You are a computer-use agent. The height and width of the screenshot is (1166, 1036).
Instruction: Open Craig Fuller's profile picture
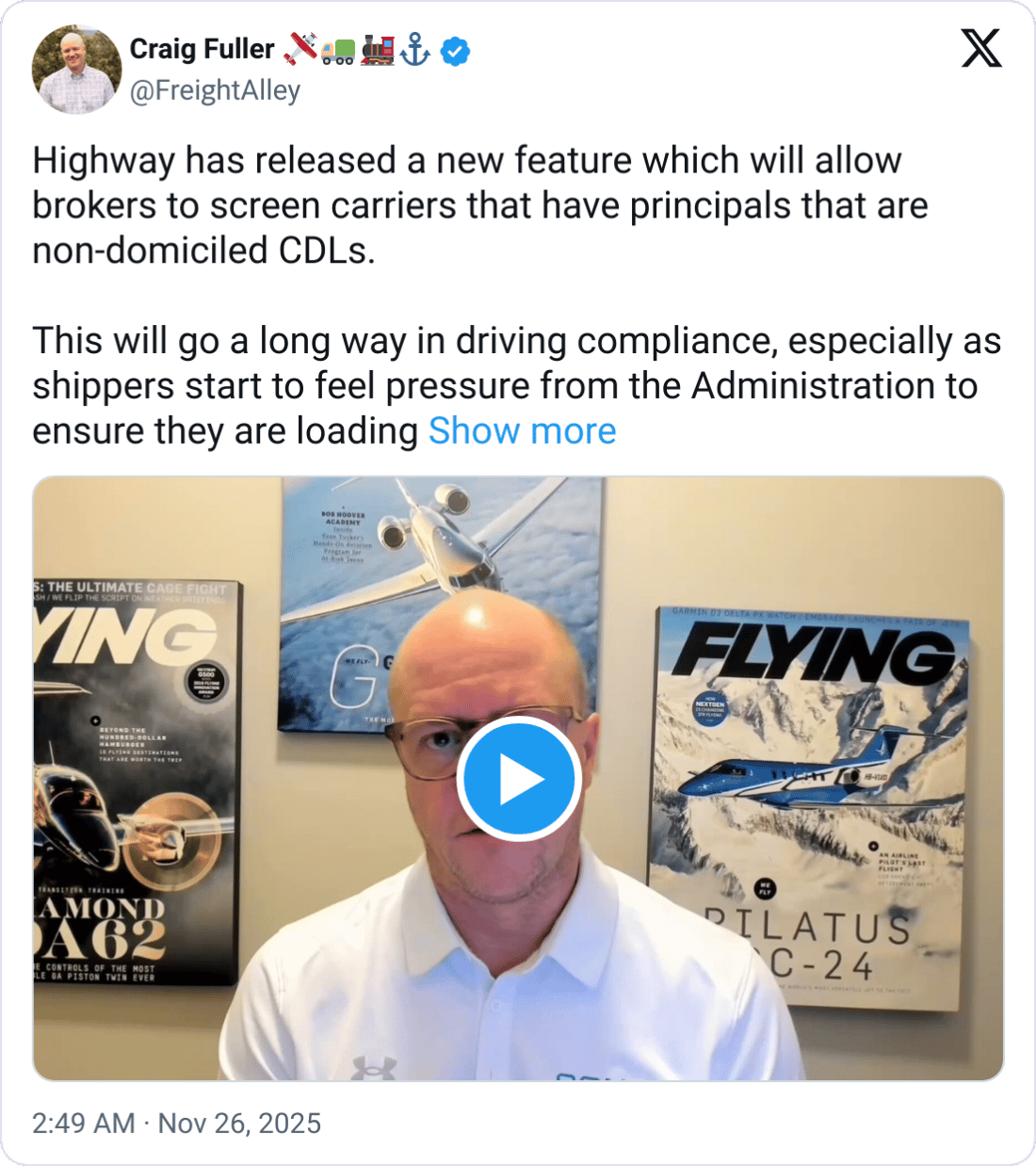tap(77, 70)
